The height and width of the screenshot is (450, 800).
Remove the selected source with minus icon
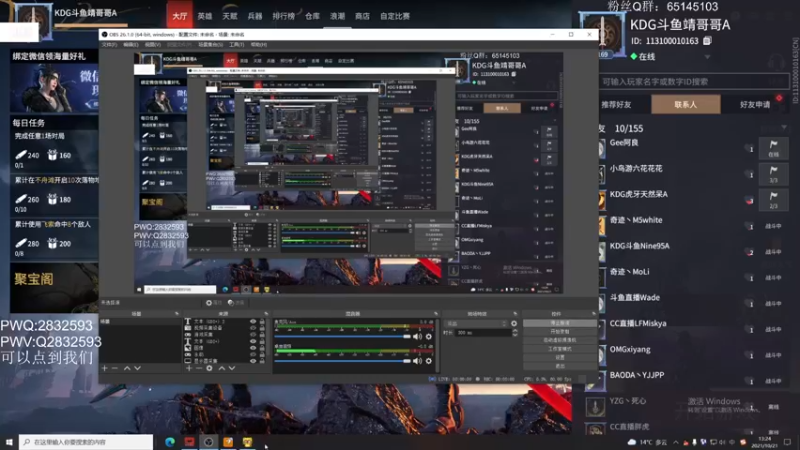click(x=199, y=368)
